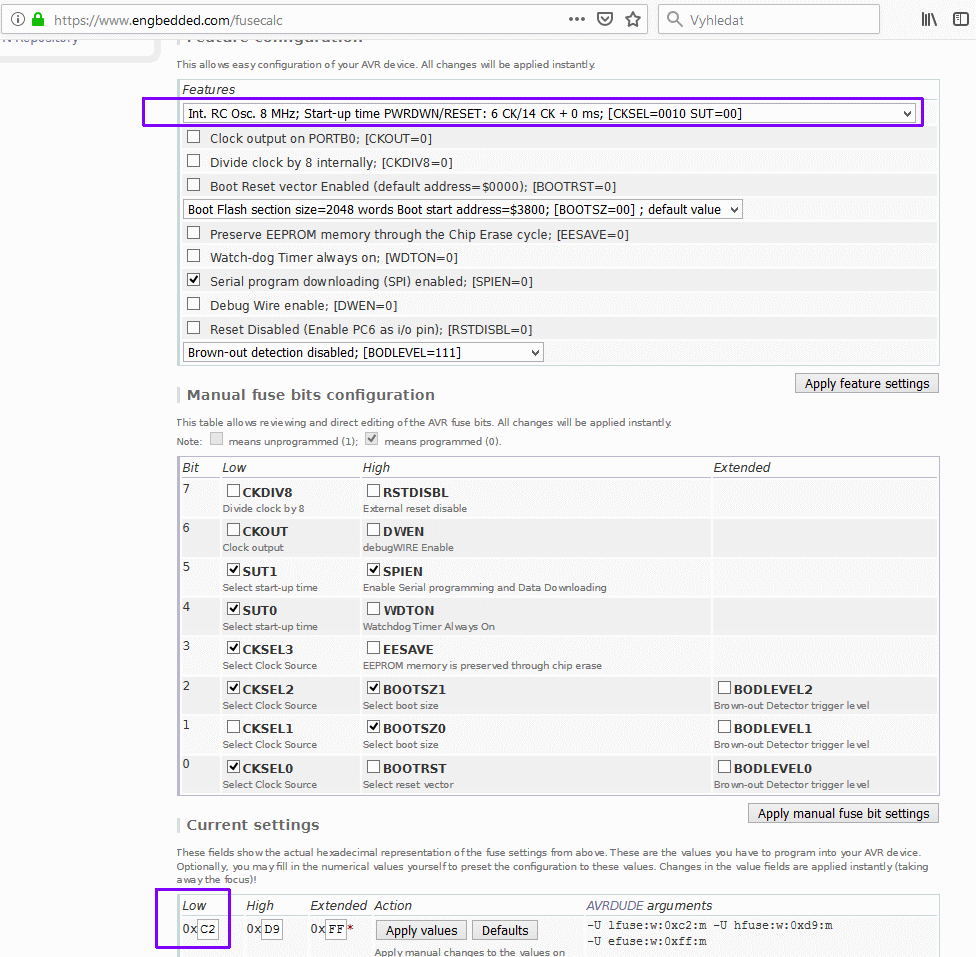Open the Firefox Library icon
Screen dimensions: 976x957
click(929, 19)
